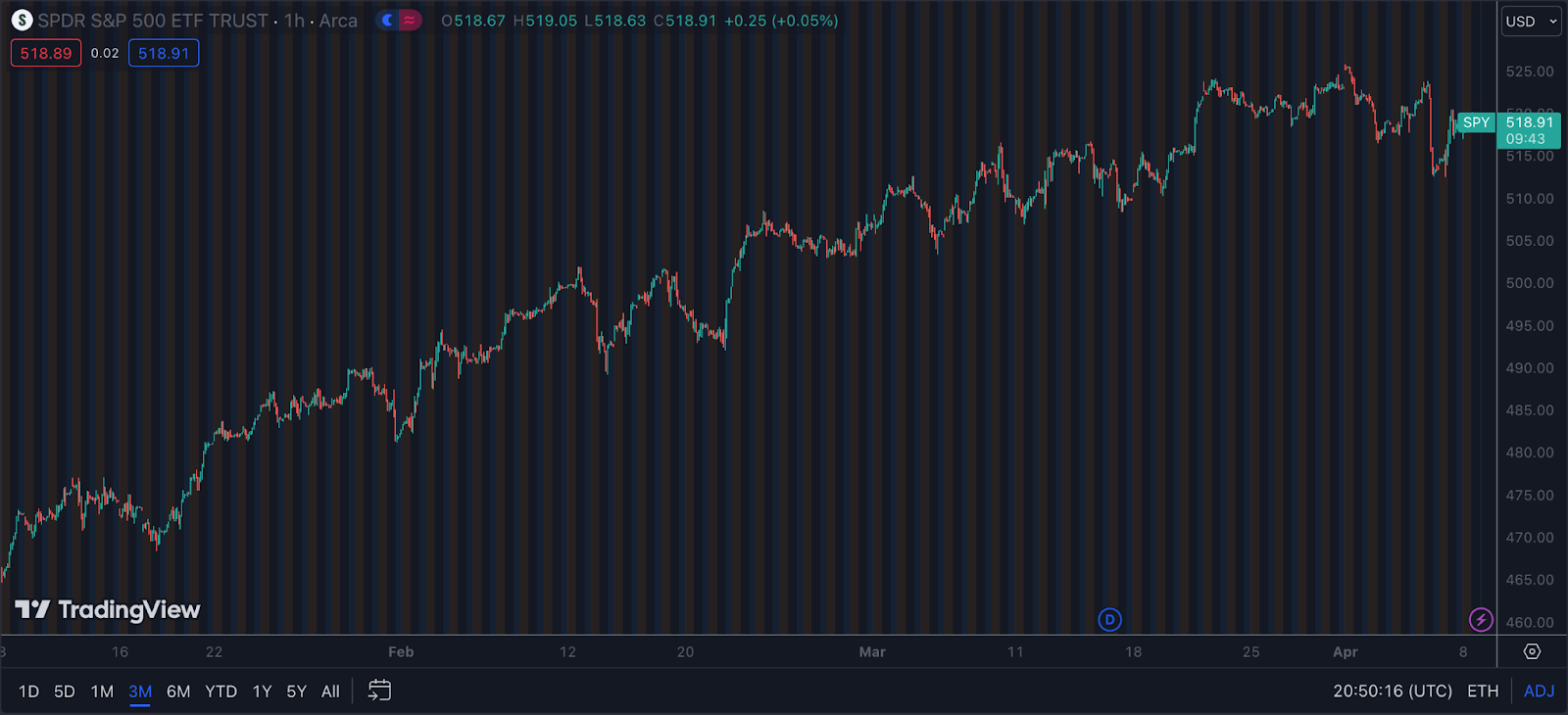Click the SPDR S&P 500 symbol logo icon
The width and height of the screenshot is (1568, 715).
point(22,21)
